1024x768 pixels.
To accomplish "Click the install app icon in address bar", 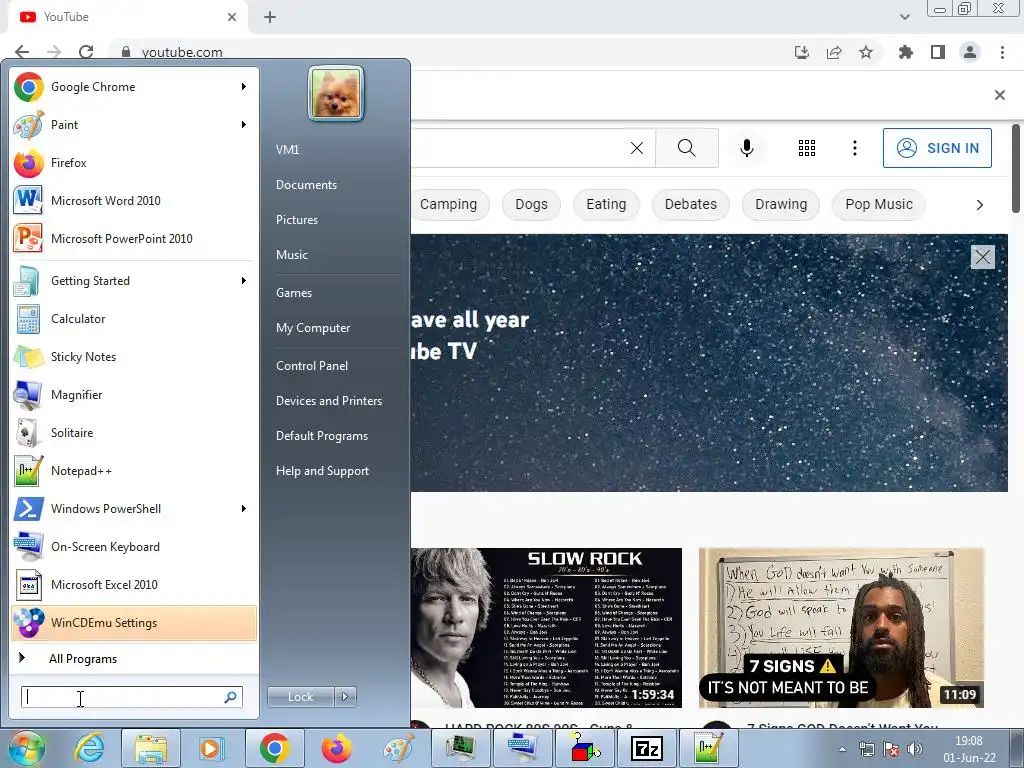I will click(x=802, y=52).
